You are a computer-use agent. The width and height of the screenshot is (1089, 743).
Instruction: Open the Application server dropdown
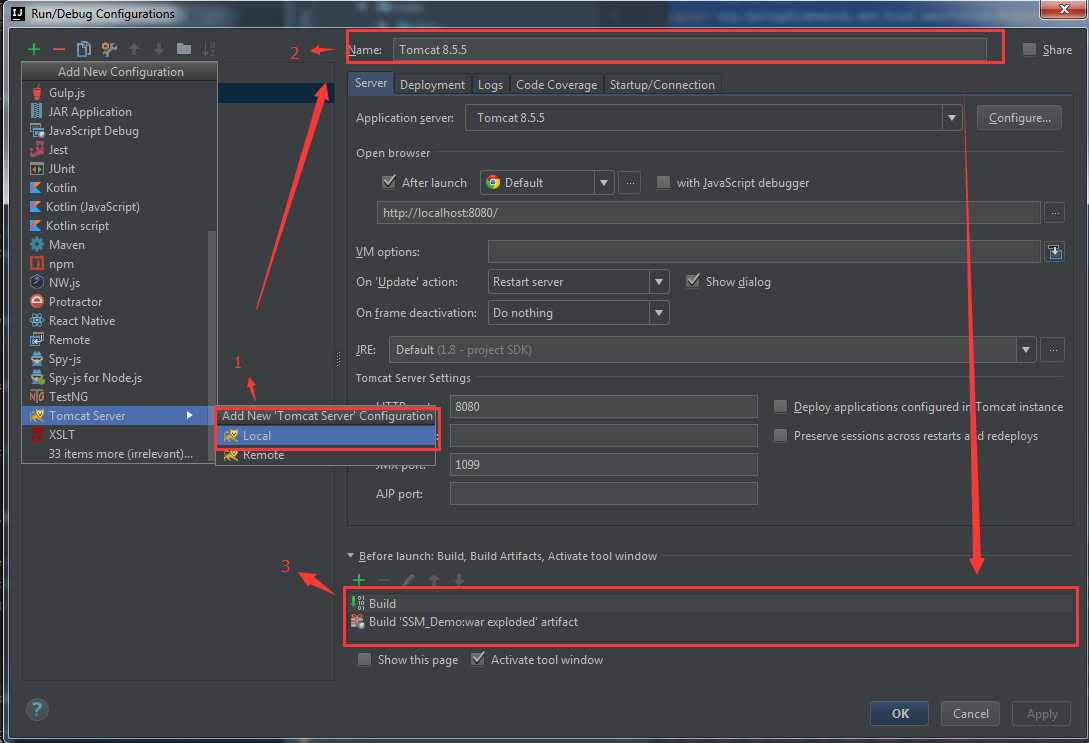951,118
